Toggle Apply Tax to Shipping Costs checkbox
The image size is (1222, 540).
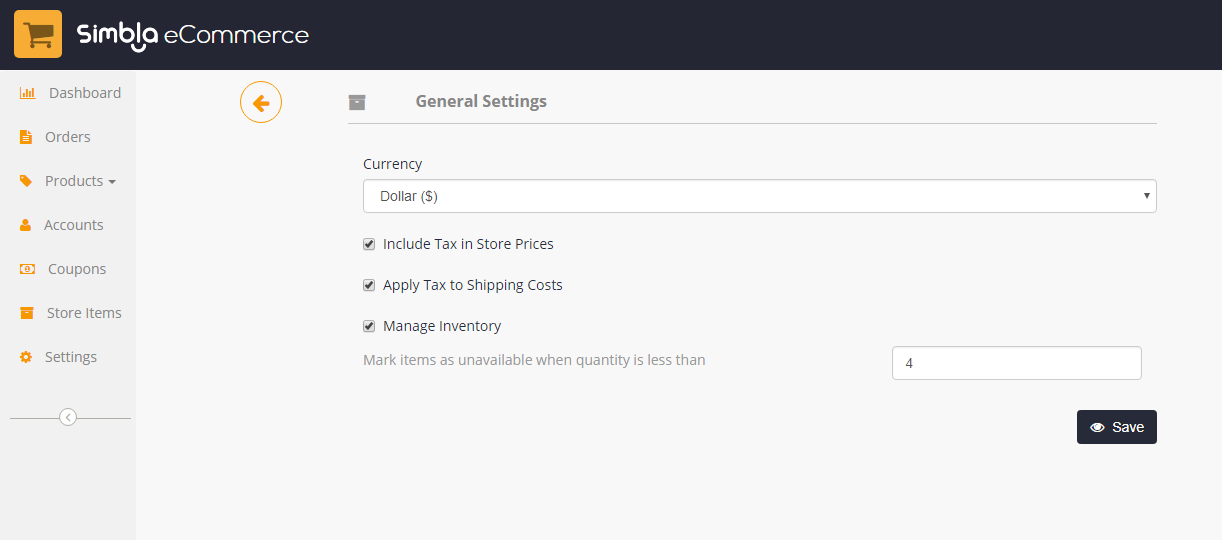[x=369, y=285]
